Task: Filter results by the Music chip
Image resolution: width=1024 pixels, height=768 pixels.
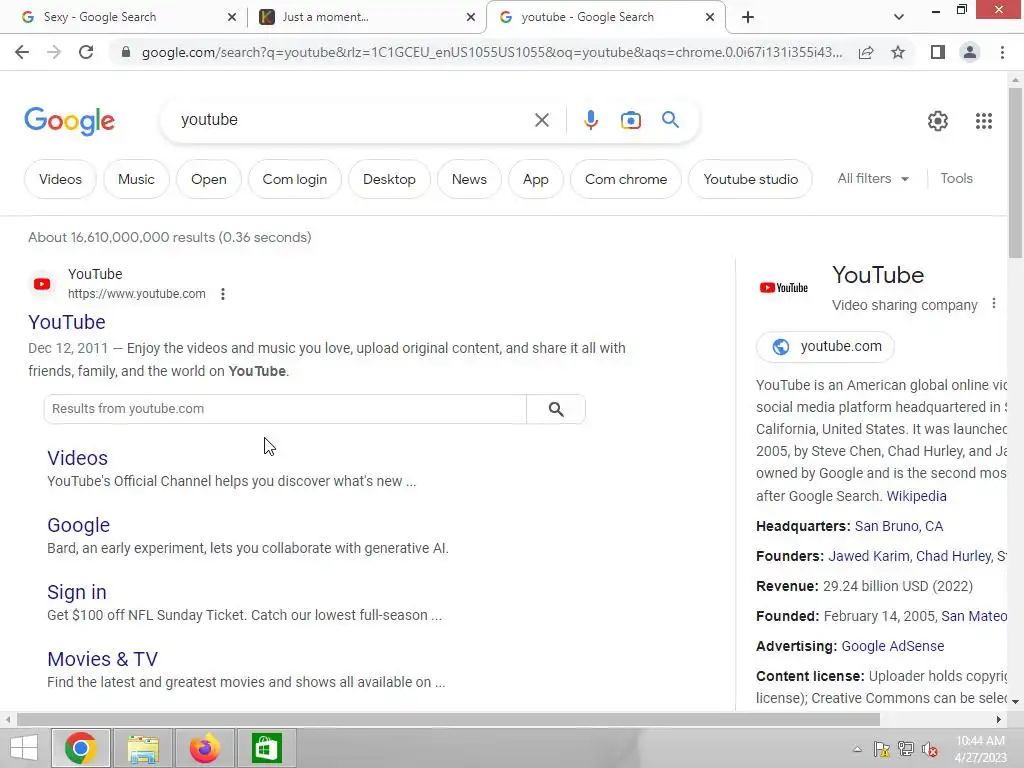Action: coord(136,179)
